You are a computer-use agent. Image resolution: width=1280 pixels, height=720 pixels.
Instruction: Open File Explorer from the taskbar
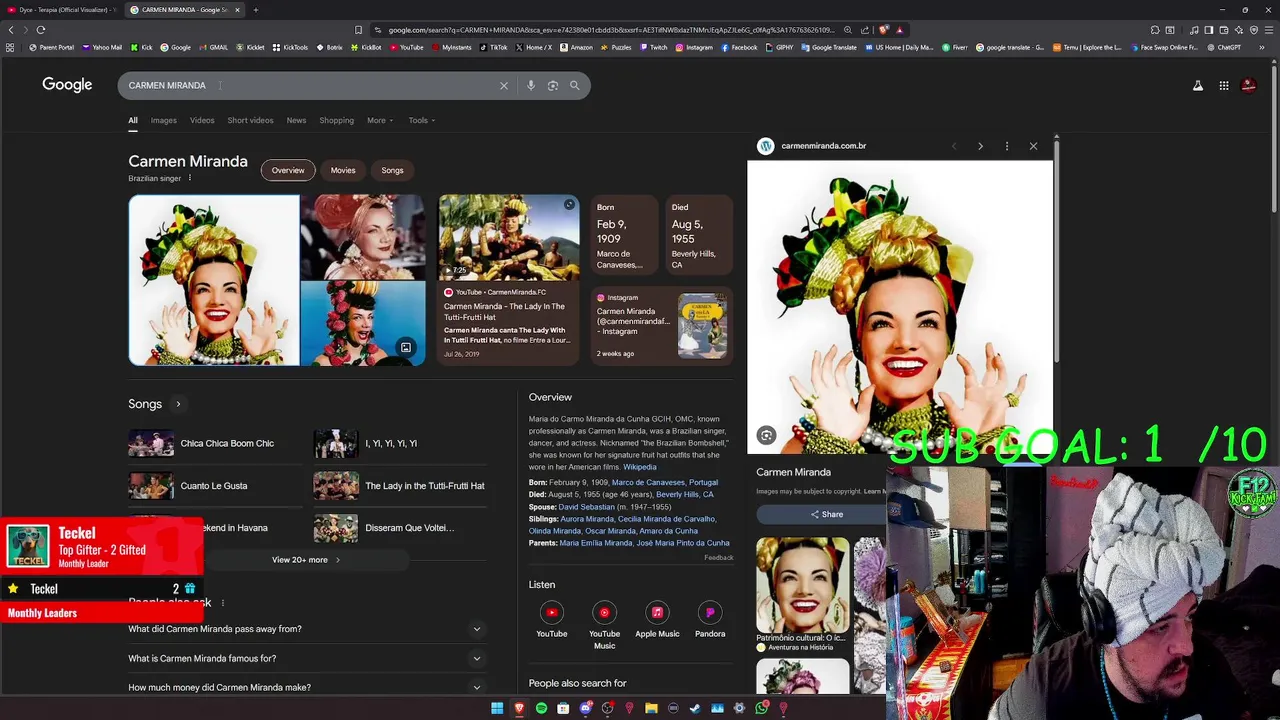tap(651, 708)
